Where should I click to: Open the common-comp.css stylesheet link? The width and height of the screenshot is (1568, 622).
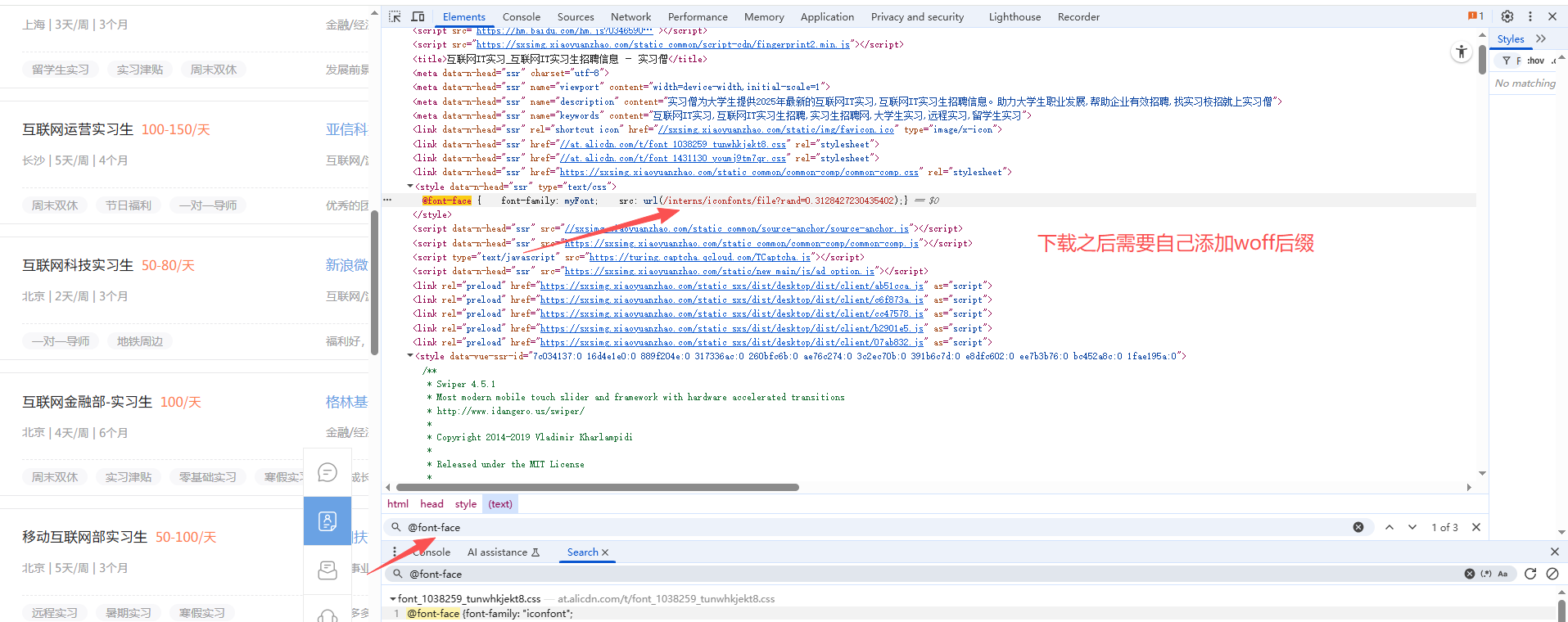coord(739,172)
